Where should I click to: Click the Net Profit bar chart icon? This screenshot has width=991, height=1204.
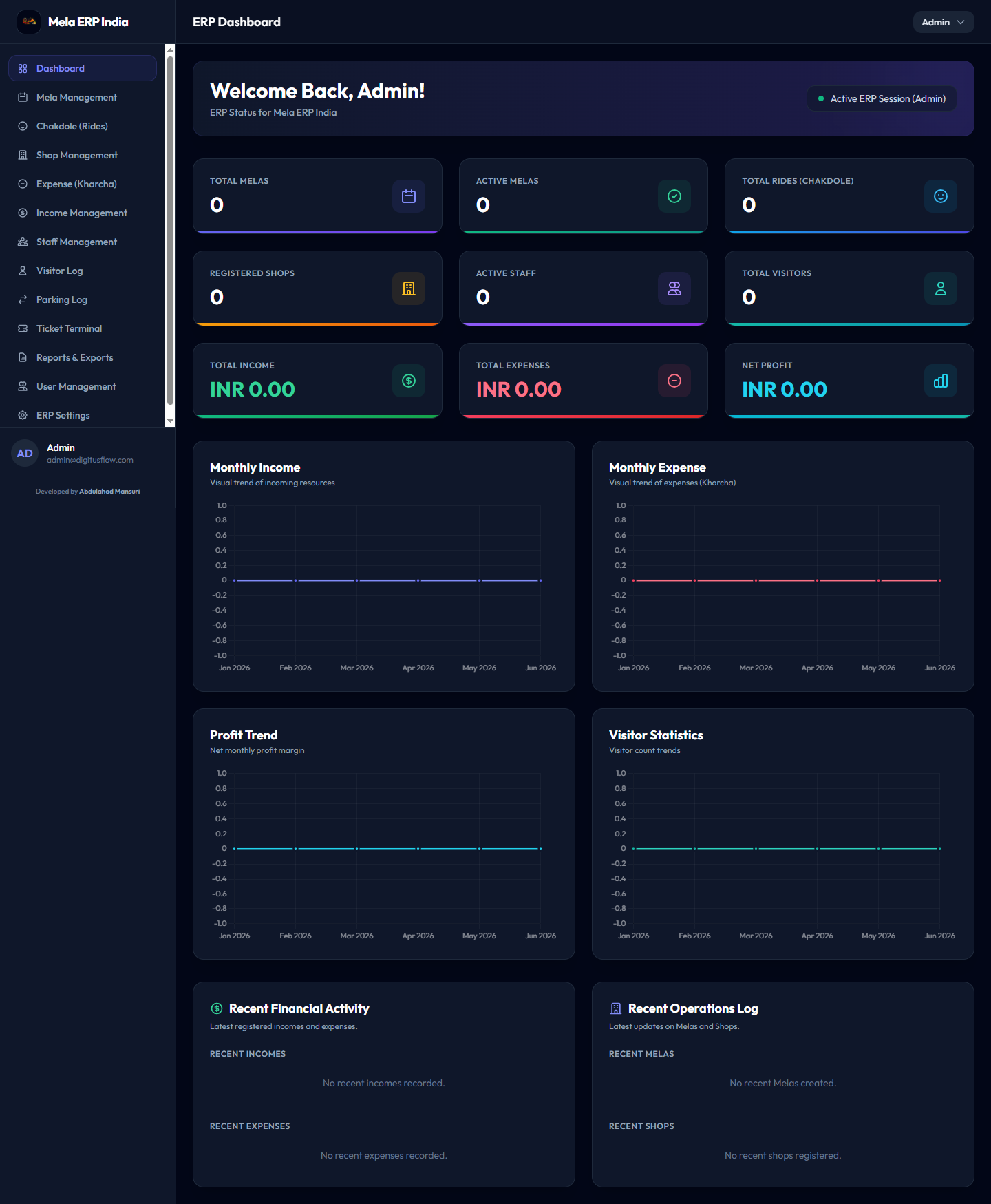click(941, 381)
